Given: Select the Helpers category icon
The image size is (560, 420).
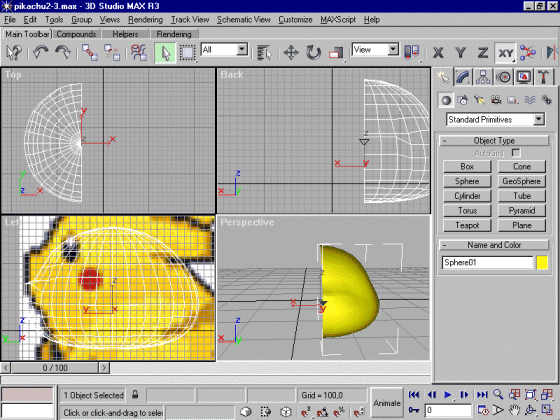Looking at the screenshot, I should [x=513, y=100].
